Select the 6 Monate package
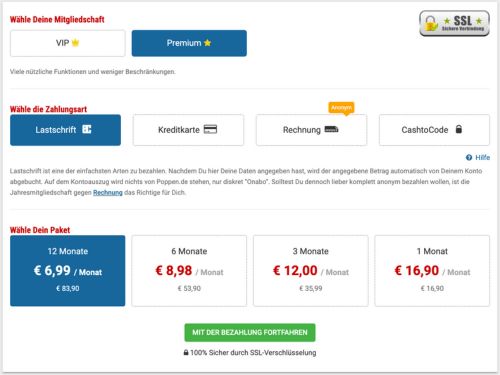 click(x=189, y=271)
